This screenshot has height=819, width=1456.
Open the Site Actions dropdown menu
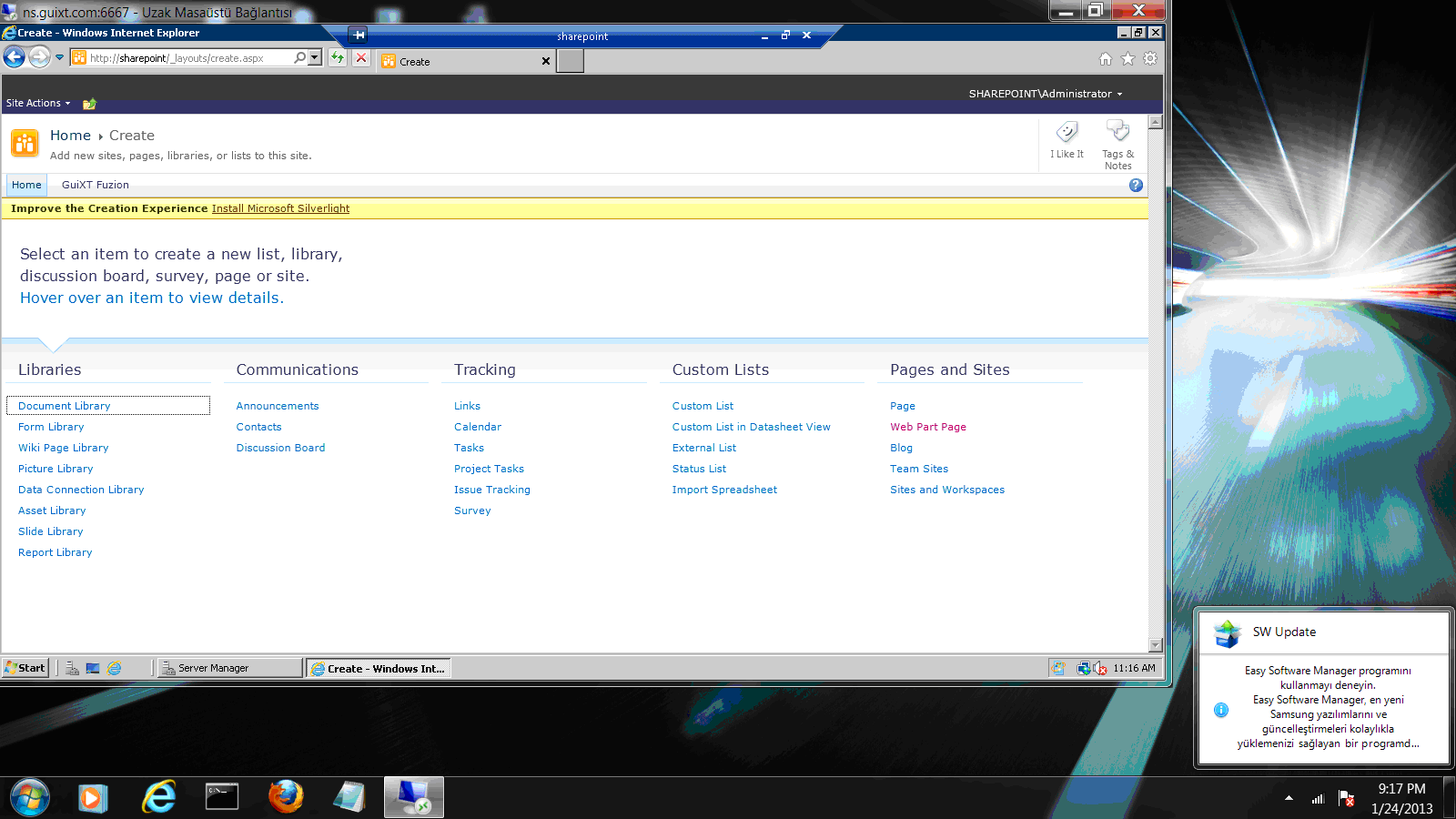[38, 104]
